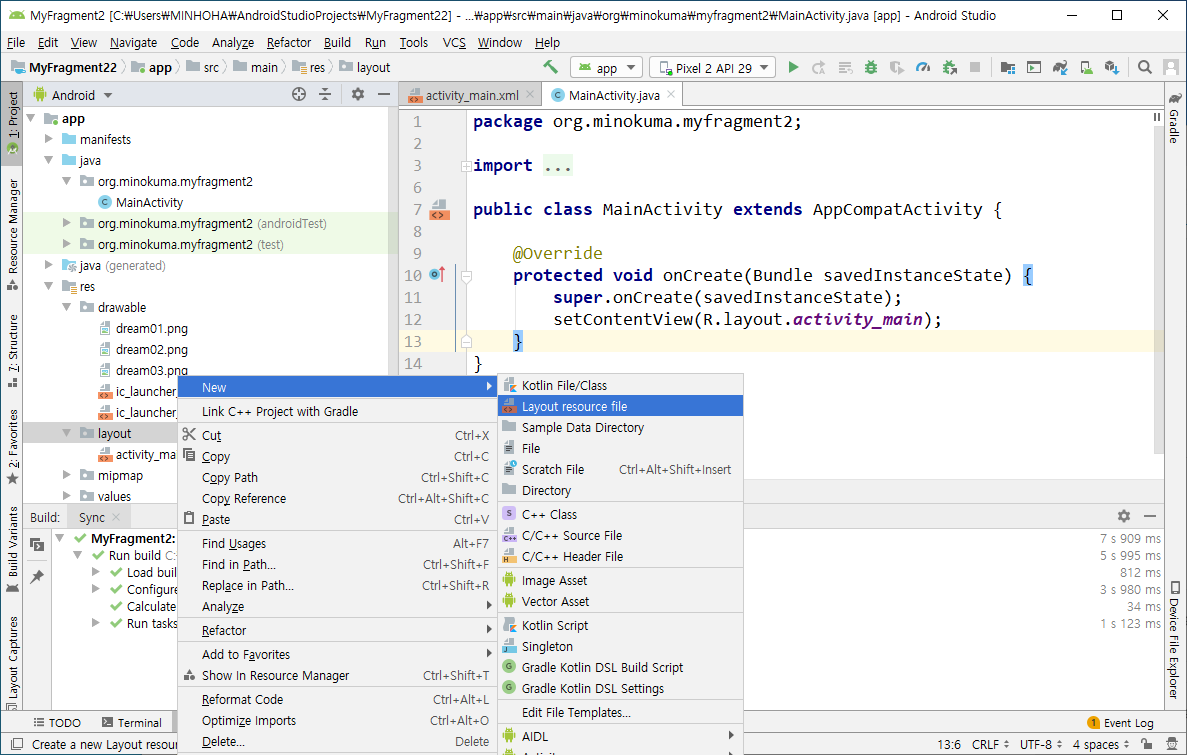Open Build panel gear settings
This screenshot has height=755, width=1187.
(1124, 516)
